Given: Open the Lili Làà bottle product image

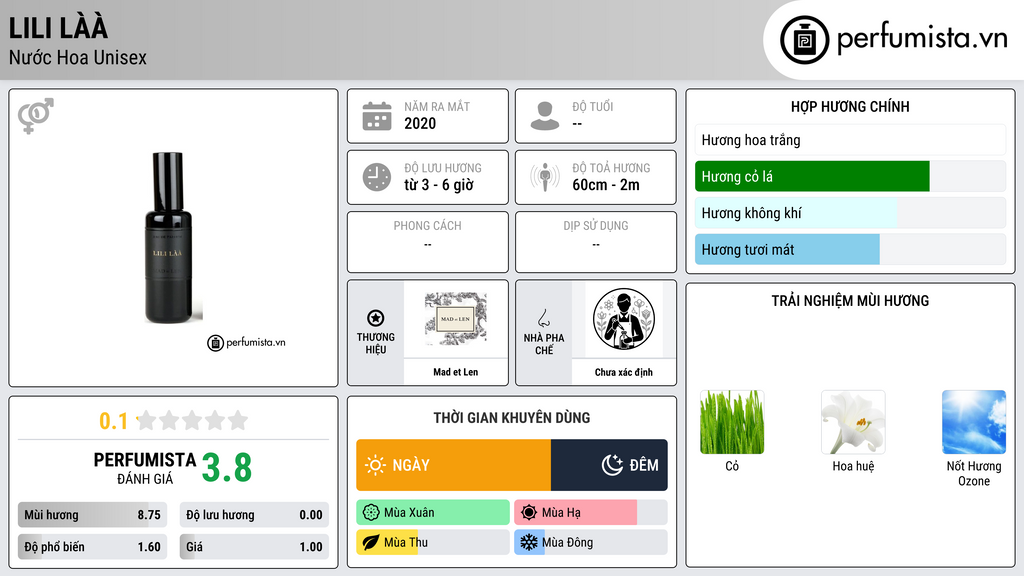Looking at the screenshot, I should [168, 238].
